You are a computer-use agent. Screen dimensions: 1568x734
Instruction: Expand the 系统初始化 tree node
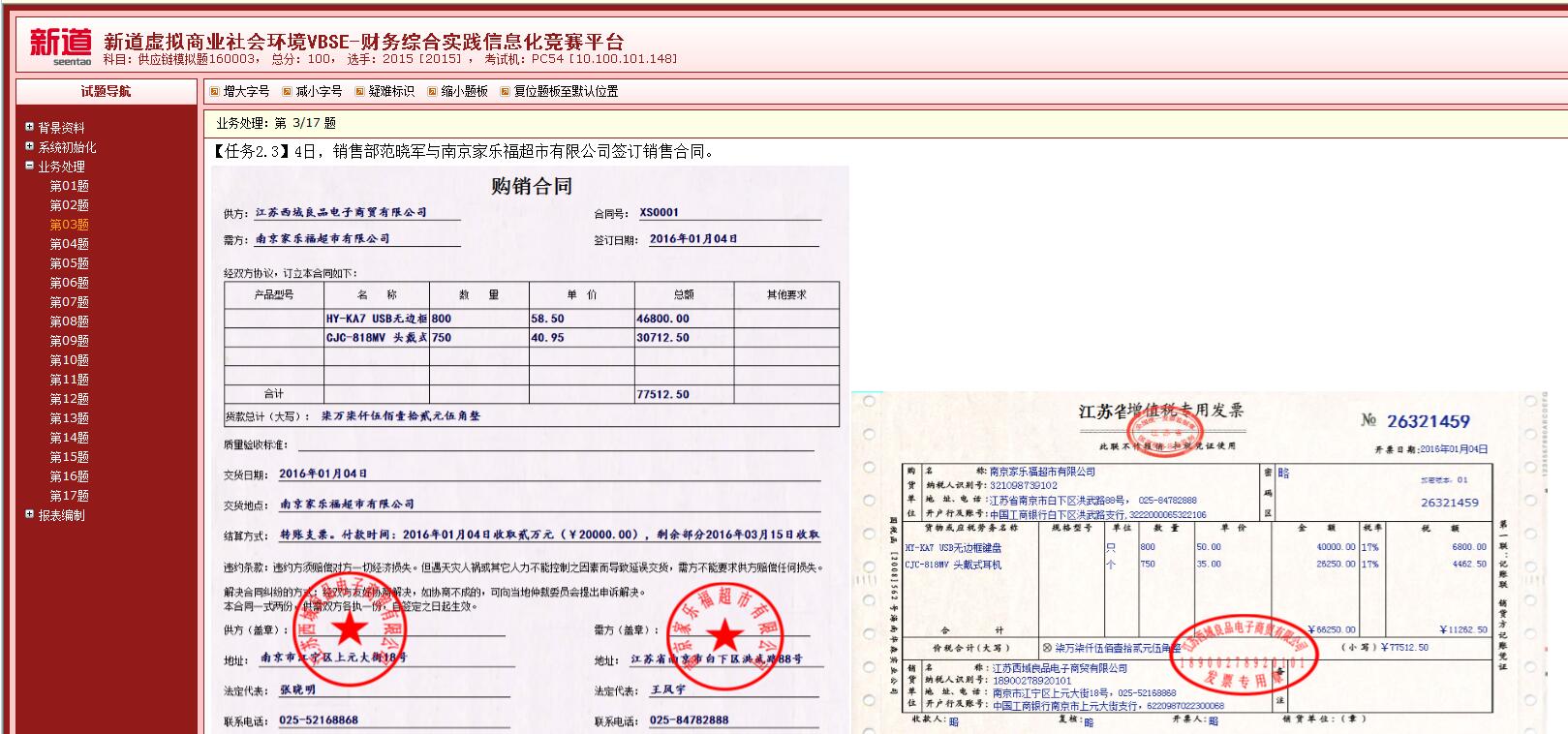(30, 146)
